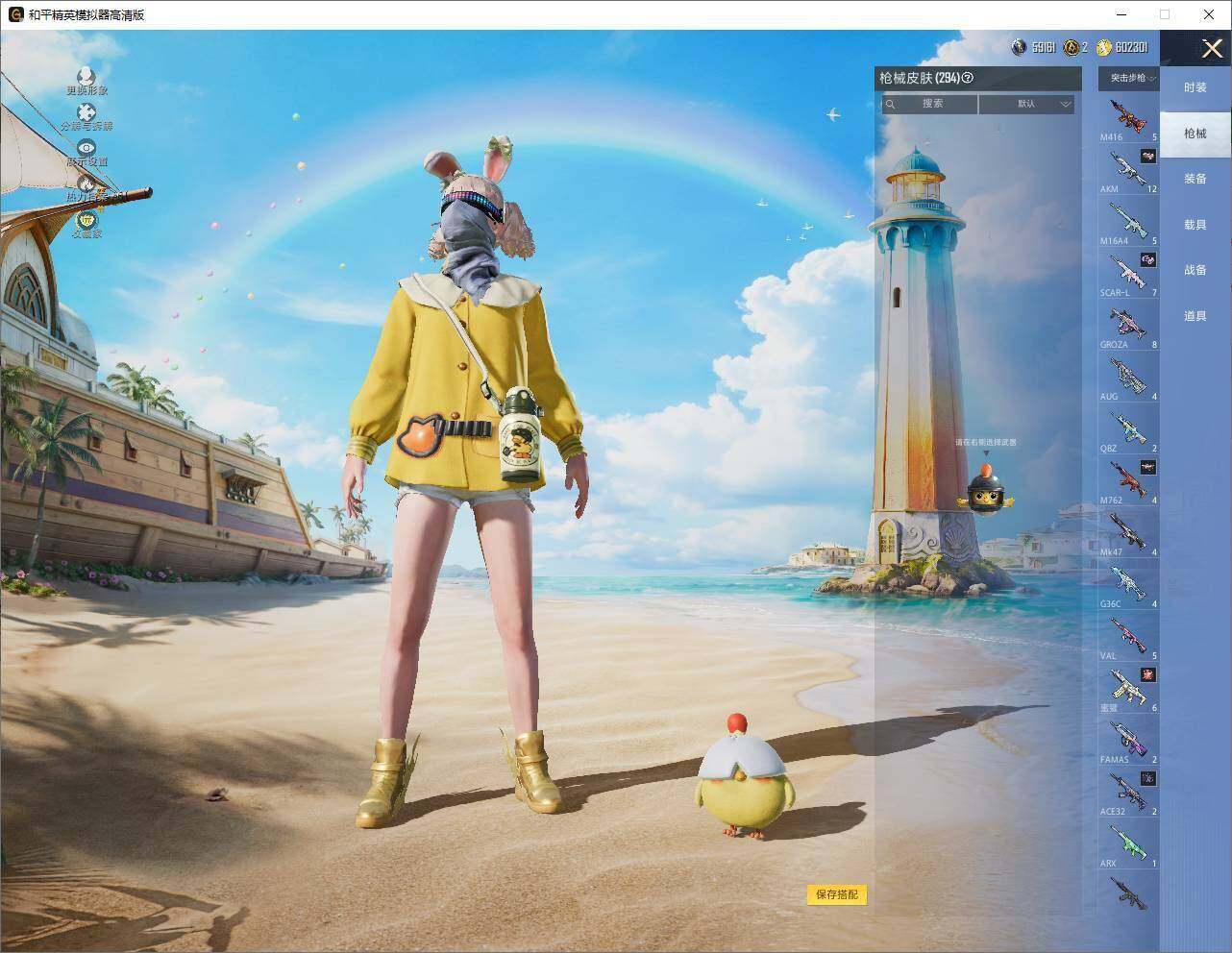The width and height of the screenshot is (1232, 953).
Task: Switch to the 枪械 tab
Action: [x=1195, y=134]
